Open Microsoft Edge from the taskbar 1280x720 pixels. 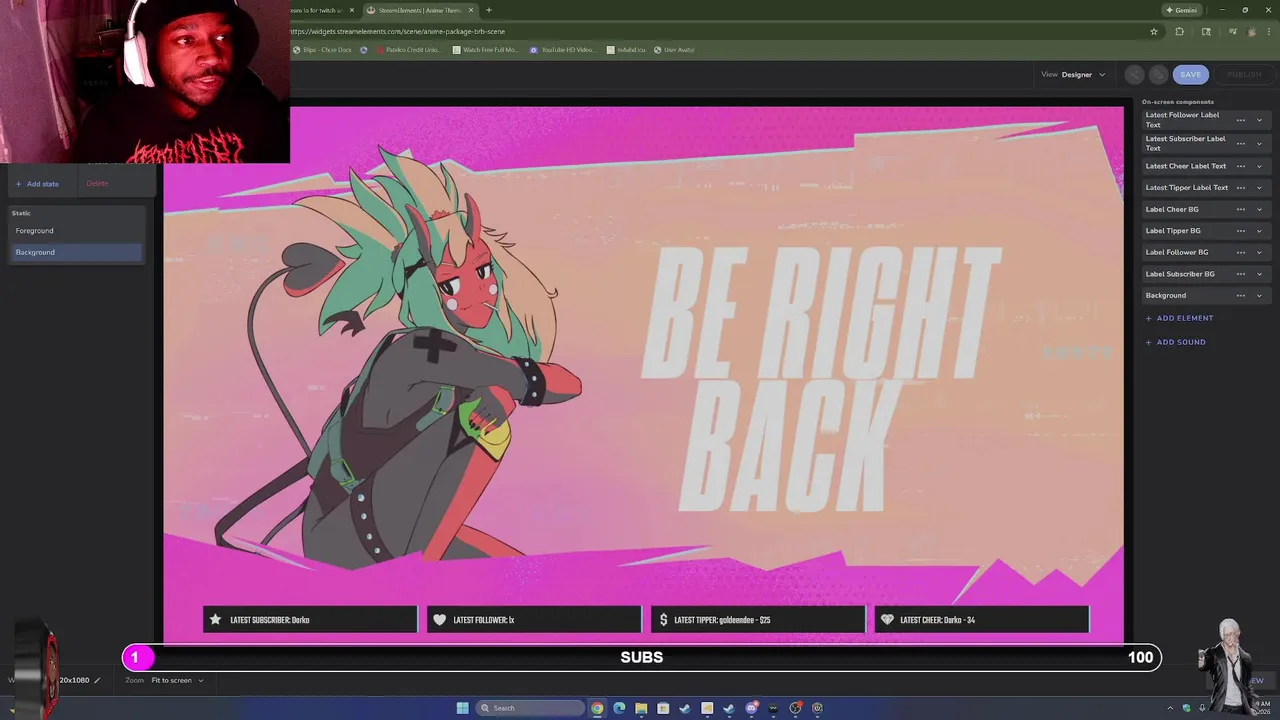pyautogui.click(x=619, y=708)
